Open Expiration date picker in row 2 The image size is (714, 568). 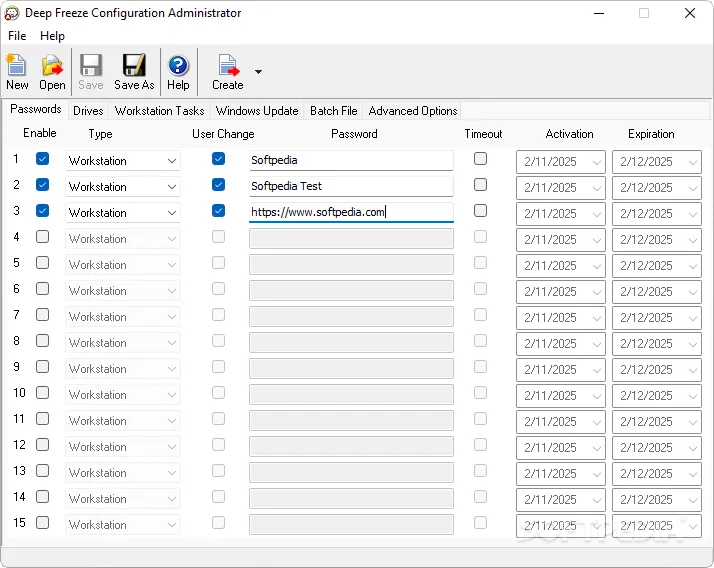point(657,188)
